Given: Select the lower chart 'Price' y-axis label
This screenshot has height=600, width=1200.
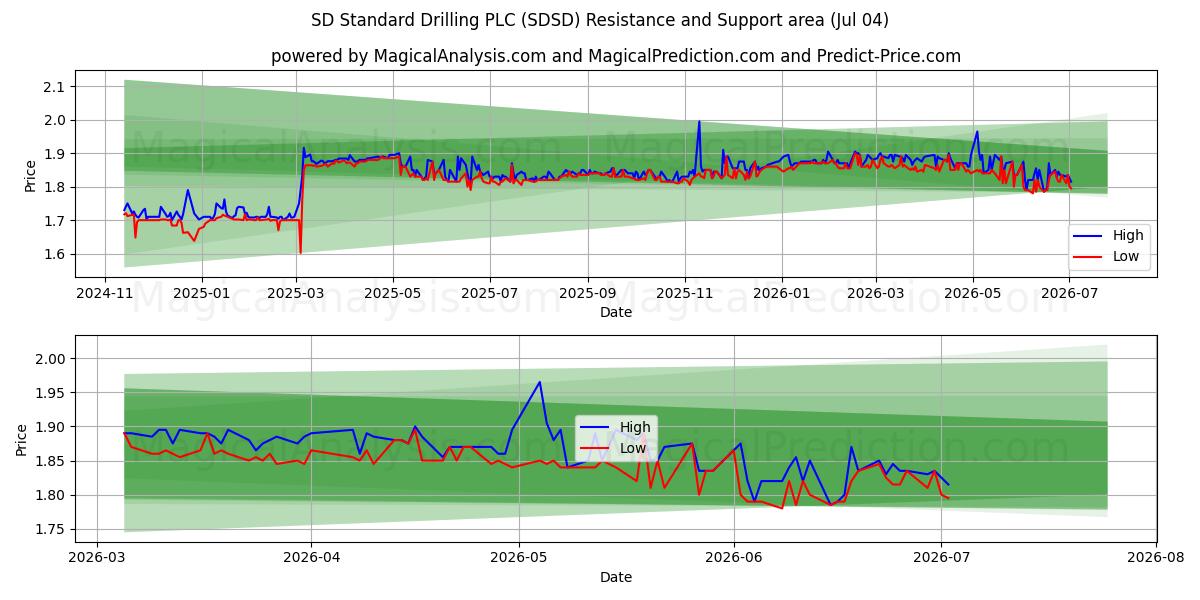Looking at the screenshot, I should point(22,439).
